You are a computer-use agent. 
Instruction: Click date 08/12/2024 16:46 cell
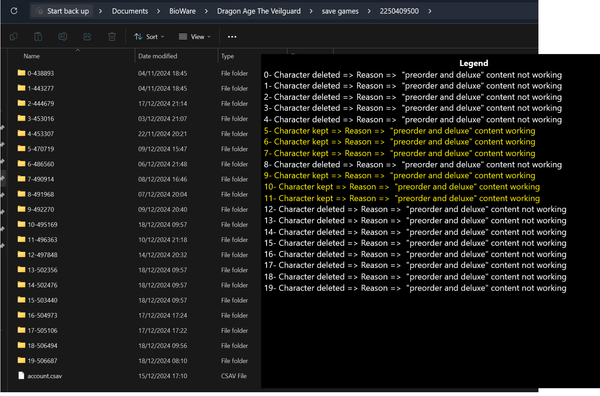(163, 179)
